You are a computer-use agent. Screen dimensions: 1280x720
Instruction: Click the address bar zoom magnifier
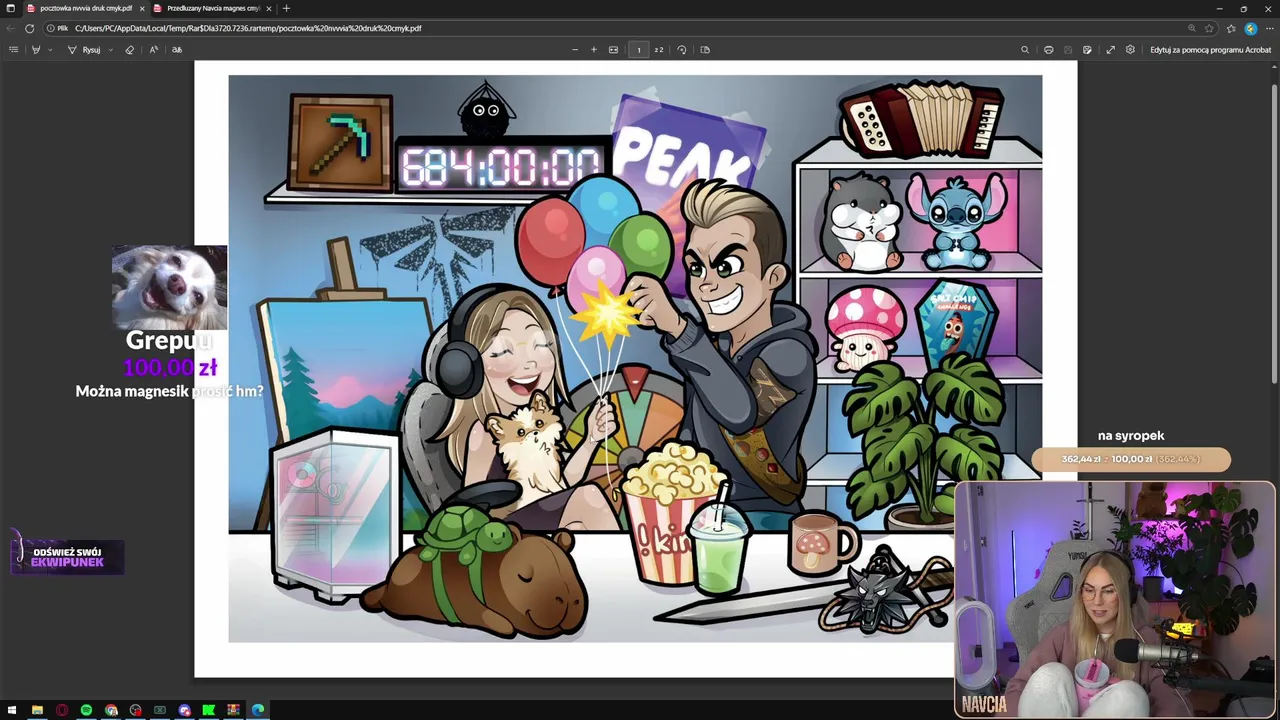1191,28
